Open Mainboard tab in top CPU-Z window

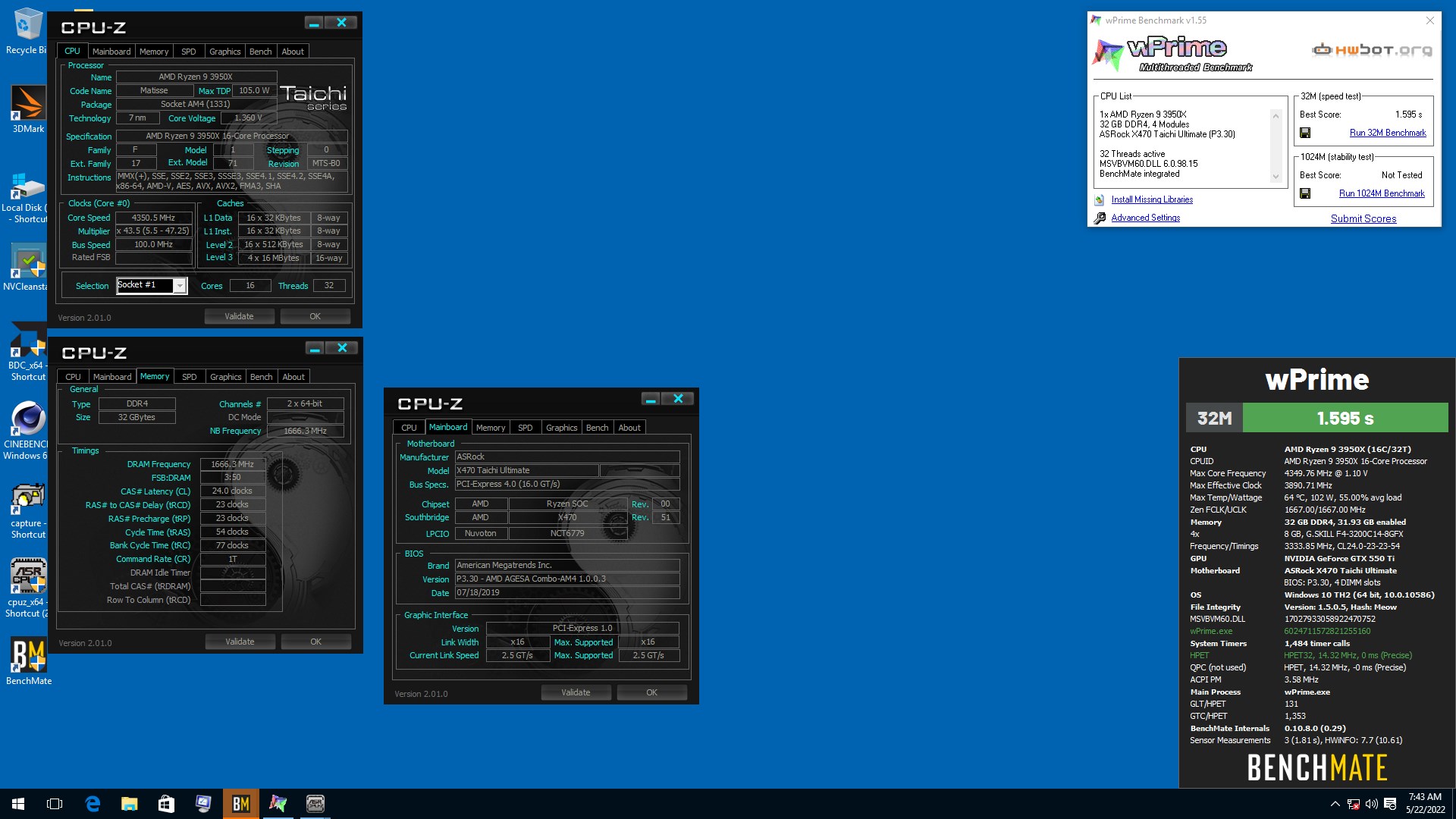[x=111, y=52]
